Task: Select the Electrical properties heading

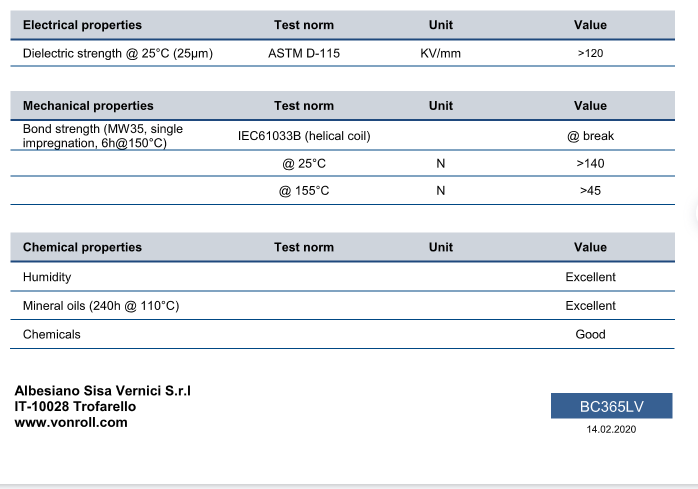Action: 82,25
